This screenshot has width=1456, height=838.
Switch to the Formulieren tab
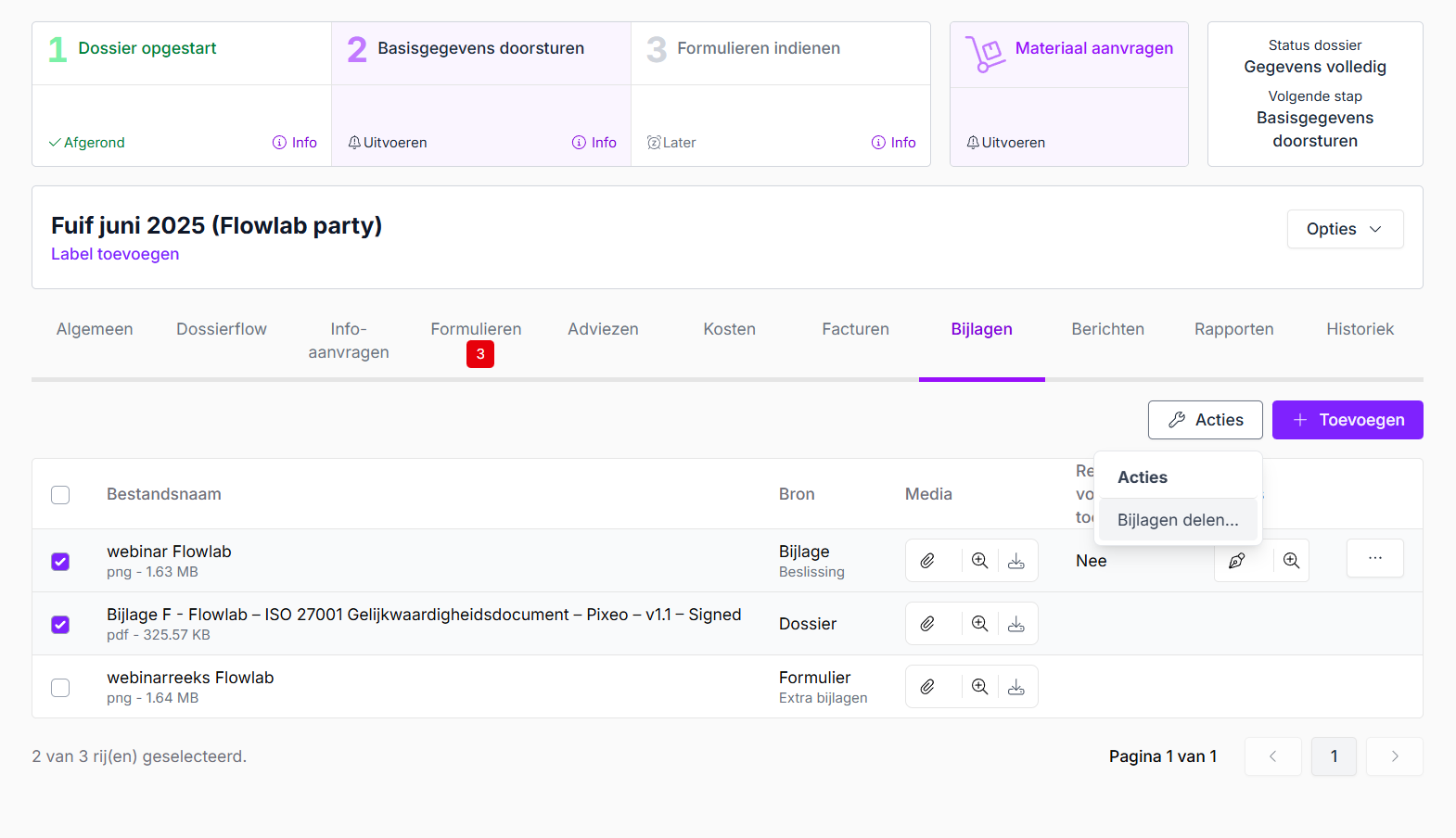coord(476,330)
